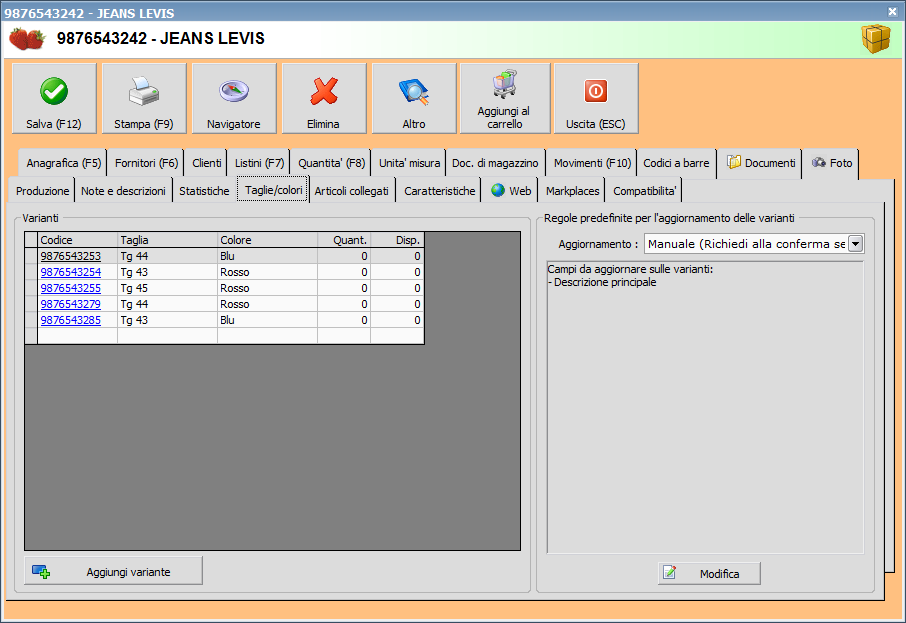Viewport: 906px width, 623px height.
Task: Click Colore cell in row 9876543285
Action: tap(268, 320)
